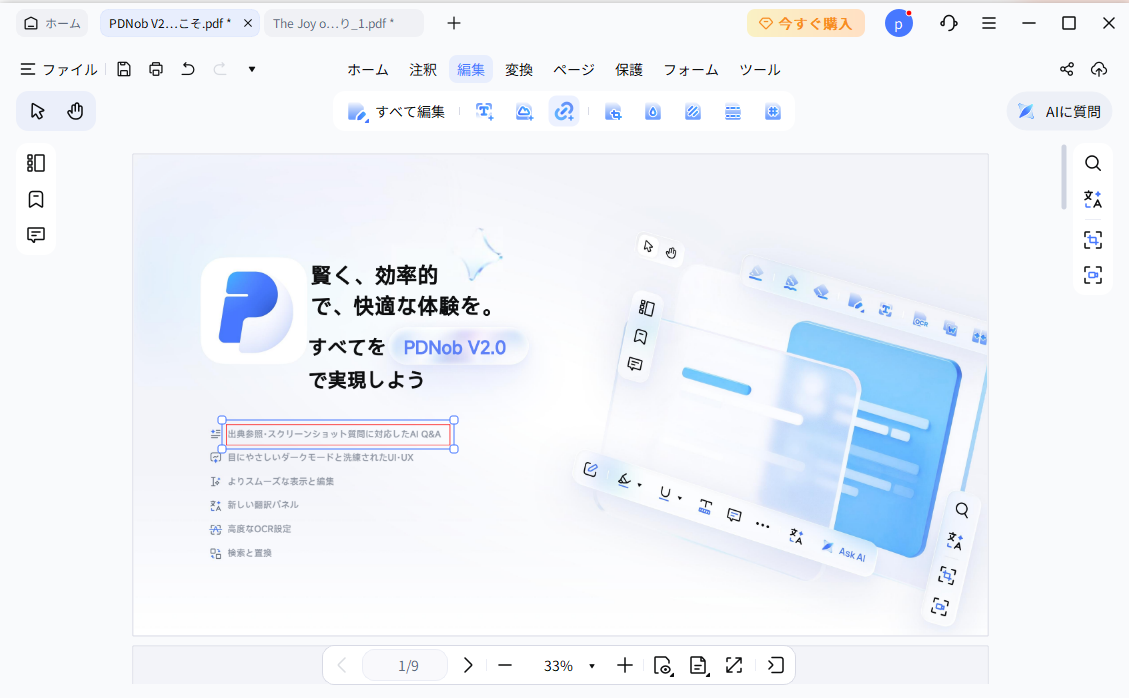Open the Watermark tool
This screenshot has width=1129, height=698.
652,111
